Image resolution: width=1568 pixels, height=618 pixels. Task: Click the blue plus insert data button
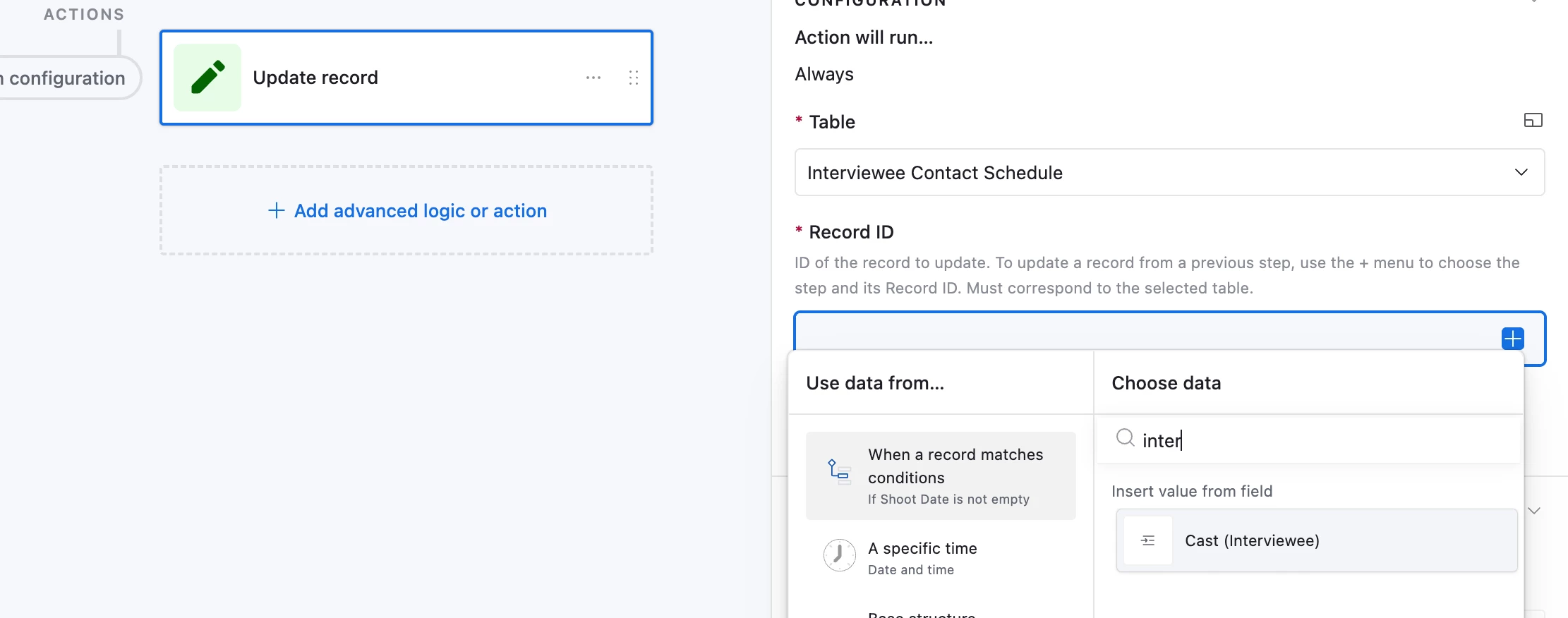coord(1512,339)
